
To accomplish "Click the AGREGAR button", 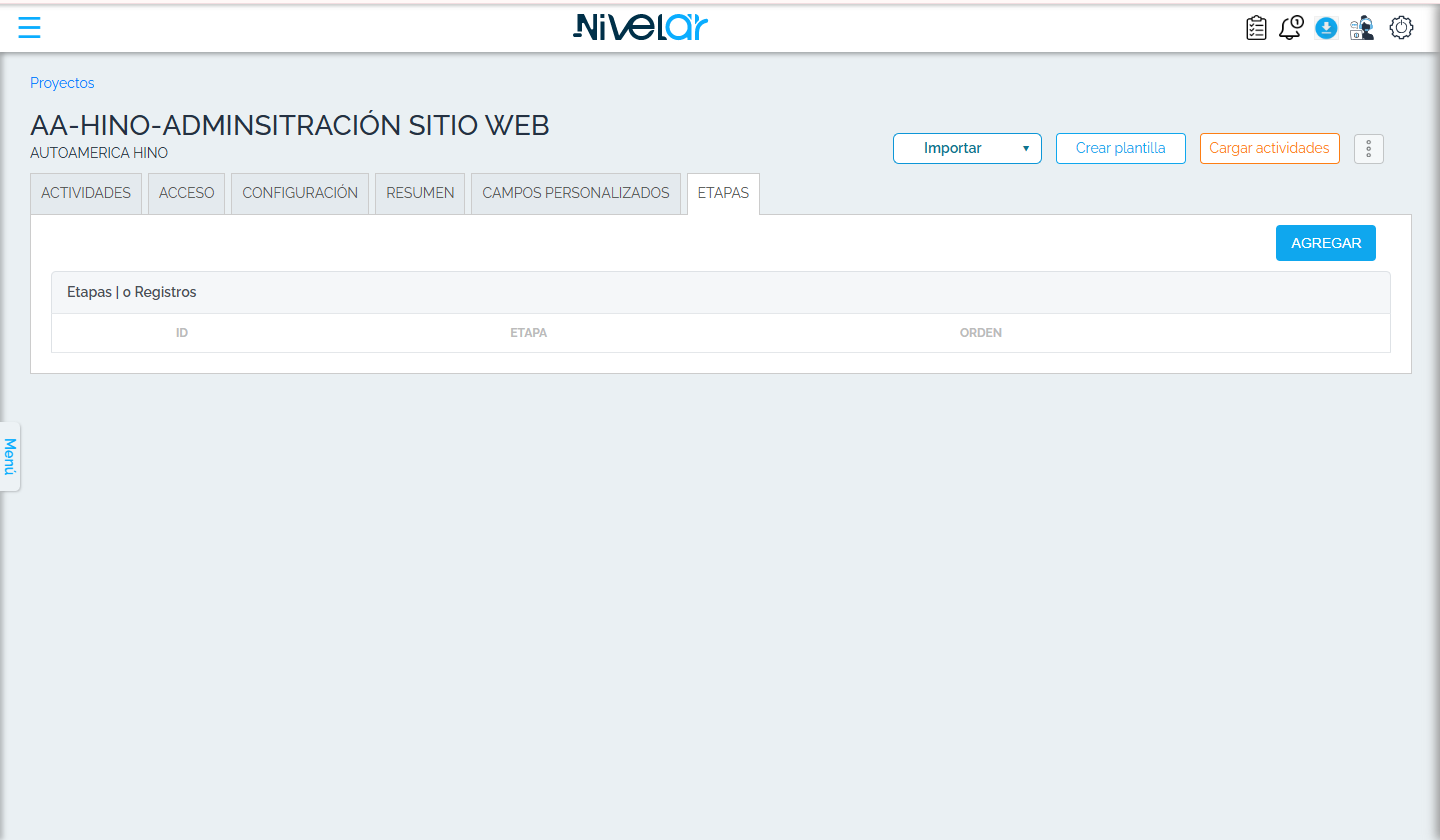I will click(1326, 243).
